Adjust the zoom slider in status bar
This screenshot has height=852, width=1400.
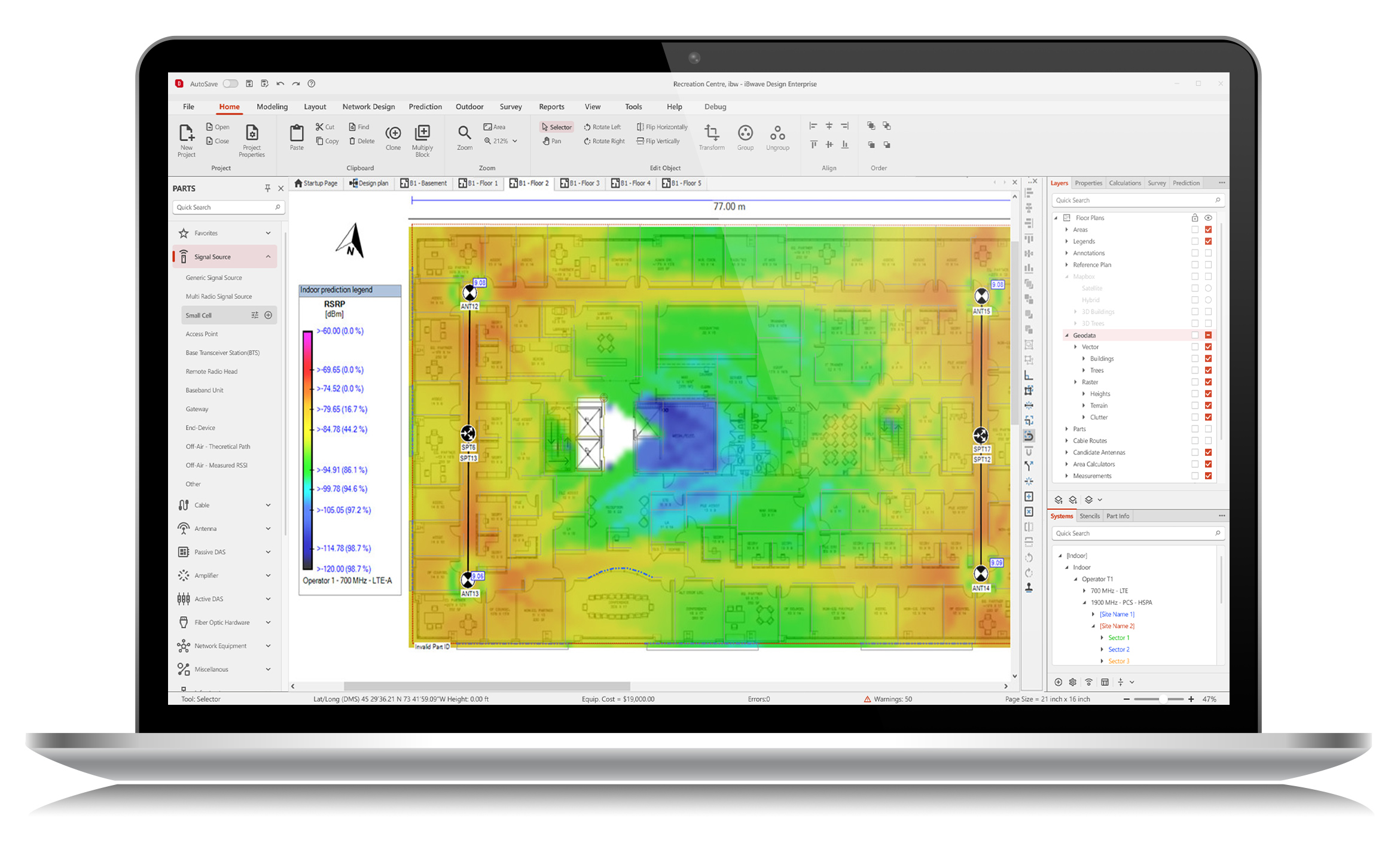tap(1163, 699)
